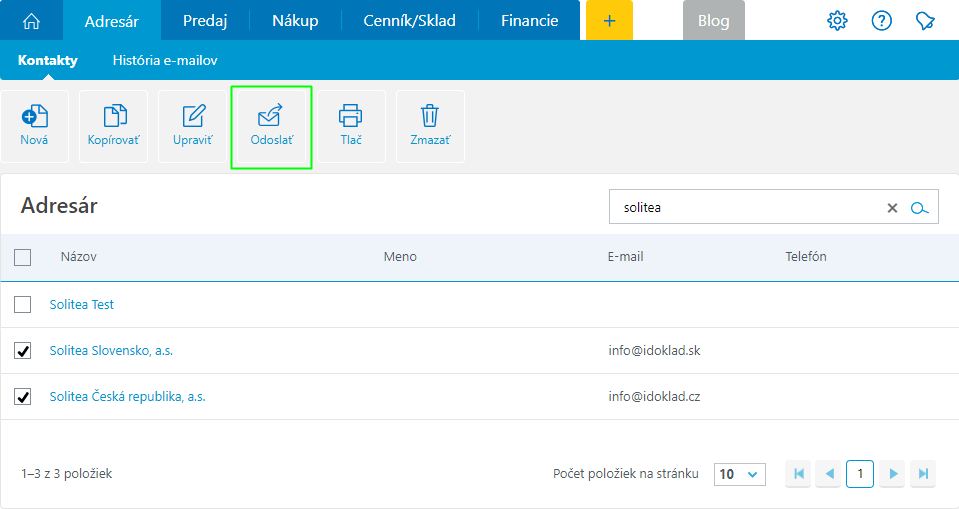
Task: Click the Zmazať trash icon
Action: pyautogui.click(x=430, y=116)
